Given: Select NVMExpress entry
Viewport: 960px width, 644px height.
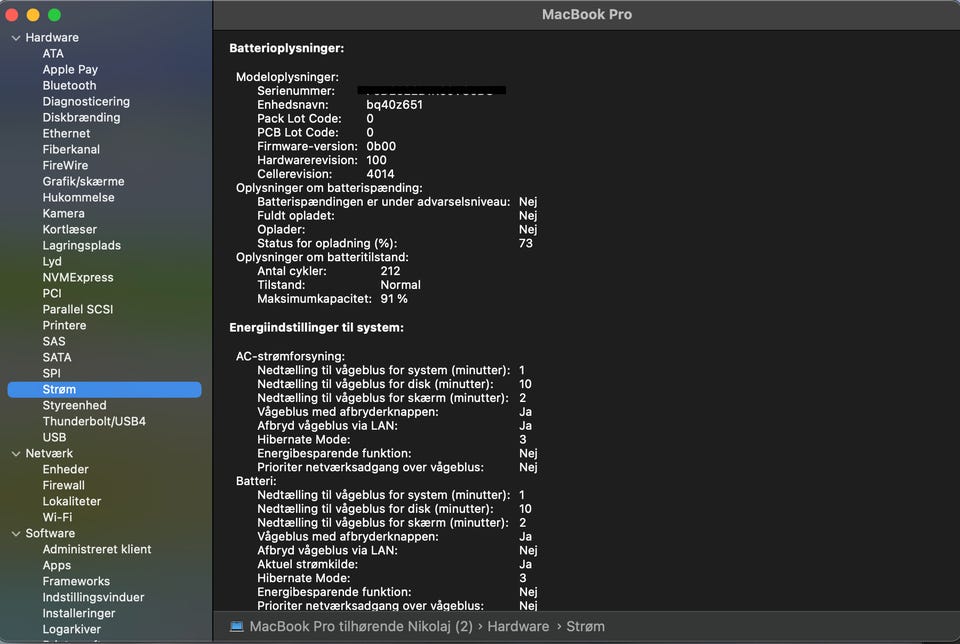Looking at the screenshot, I should point(78,277).
